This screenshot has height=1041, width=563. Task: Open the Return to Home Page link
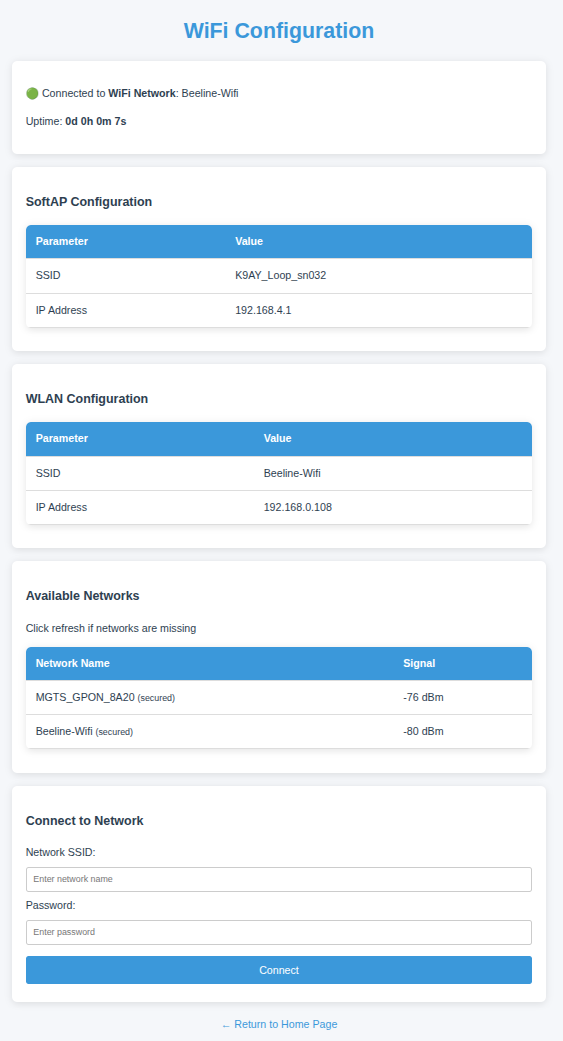click(x=279, y=1024)
